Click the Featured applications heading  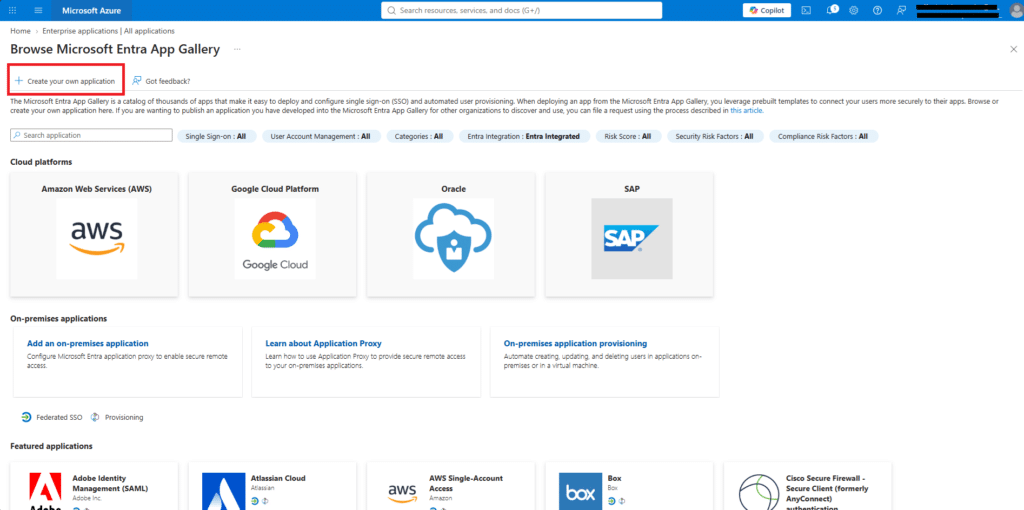[x=51, y=446]
